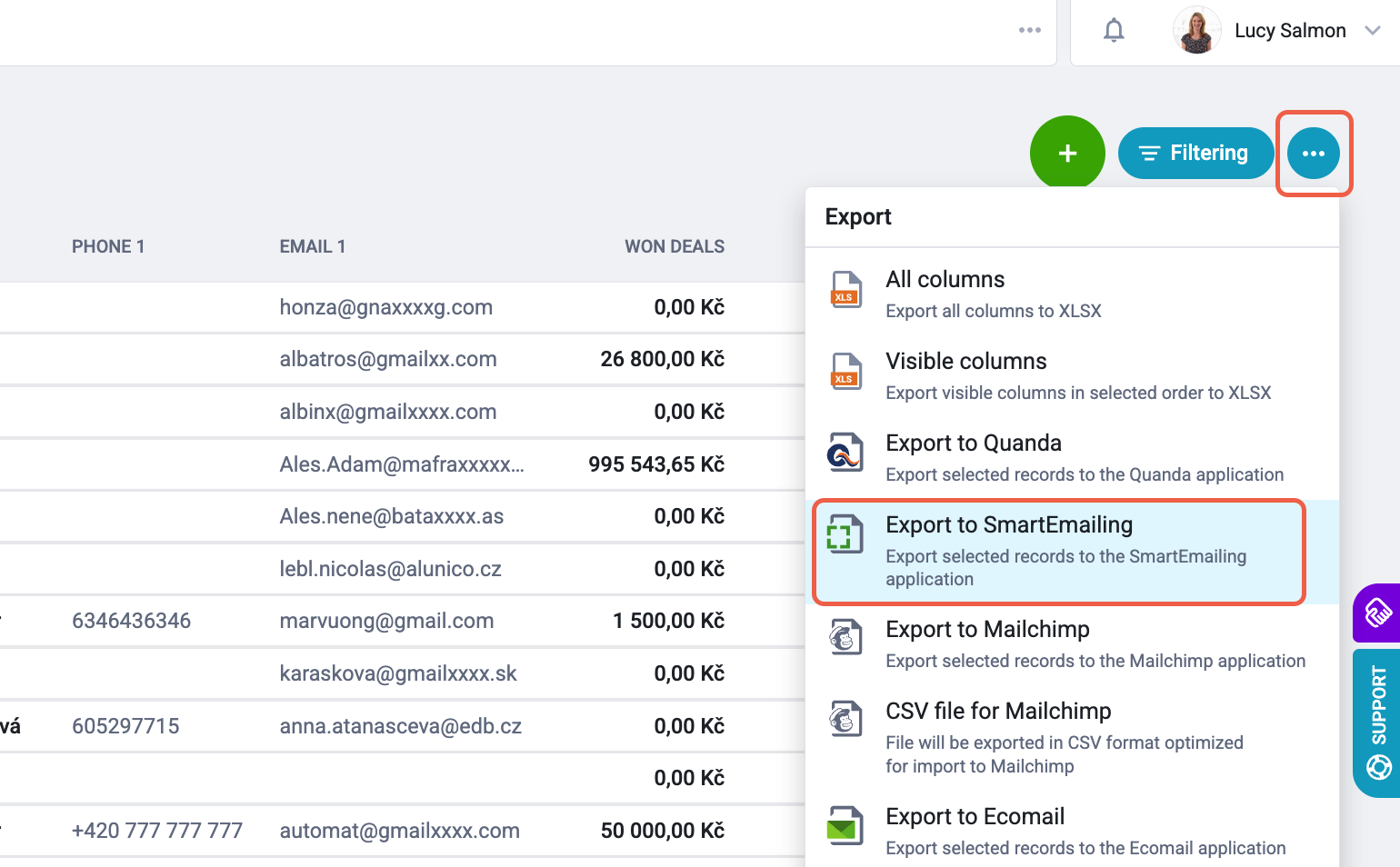Image resolution: width=1400 pixels, height=867 pixels.
Task: Open the blue three-dots export menu
Action: (1313, 154)
